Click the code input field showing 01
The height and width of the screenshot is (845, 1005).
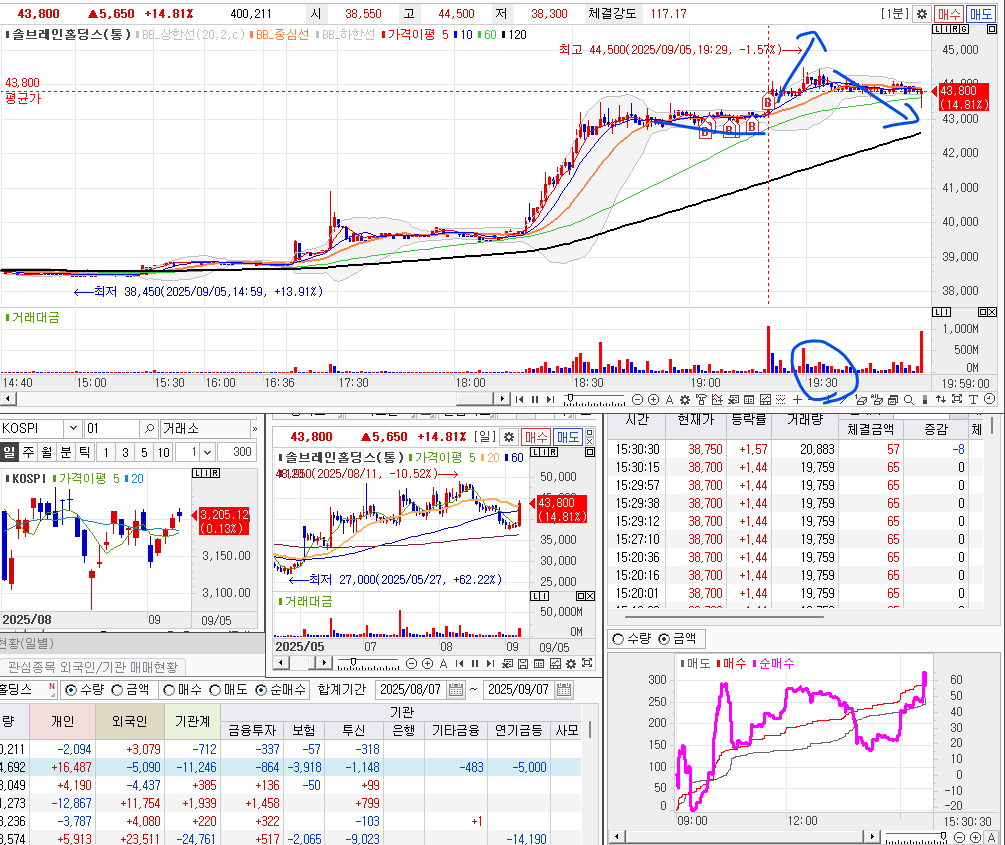(x=113, y=428)
